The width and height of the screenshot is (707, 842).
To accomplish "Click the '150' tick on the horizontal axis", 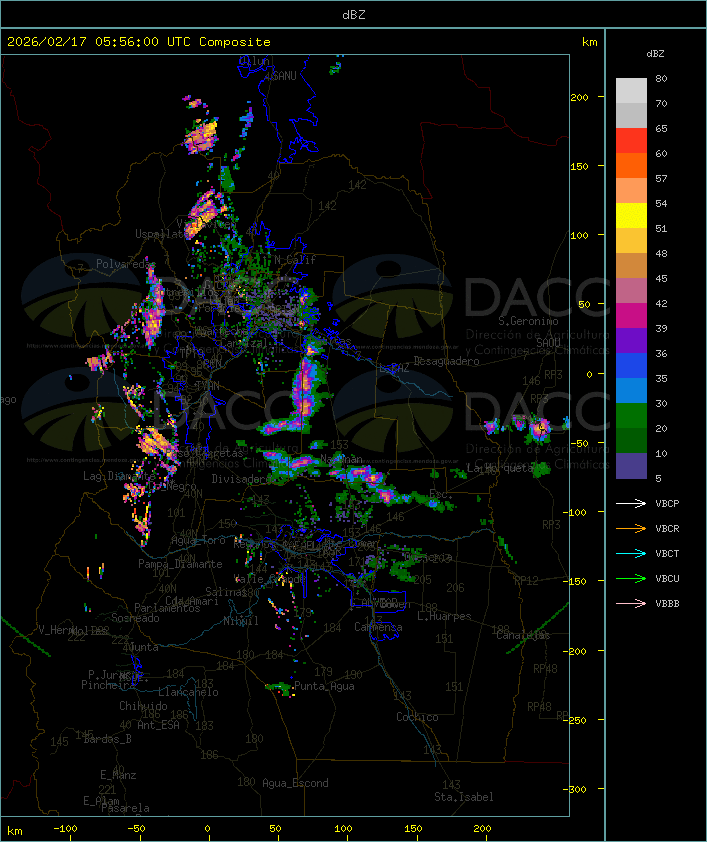I will [413, 829].
